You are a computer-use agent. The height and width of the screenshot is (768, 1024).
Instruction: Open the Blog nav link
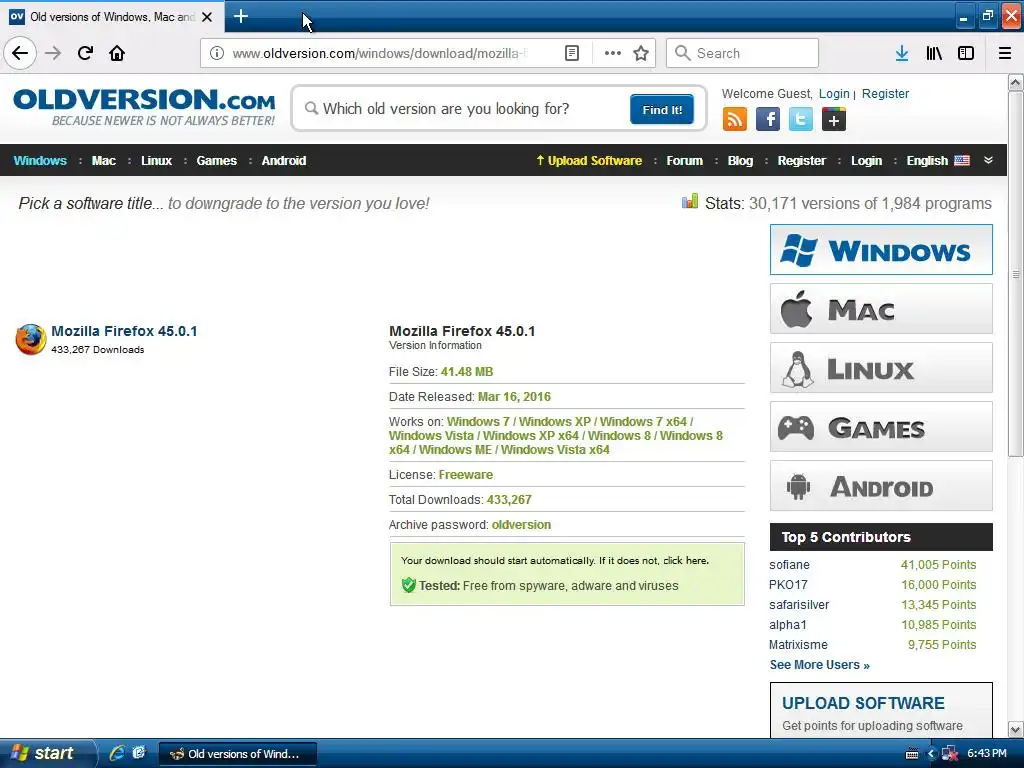pyautogui.click(x=740, y=161)
